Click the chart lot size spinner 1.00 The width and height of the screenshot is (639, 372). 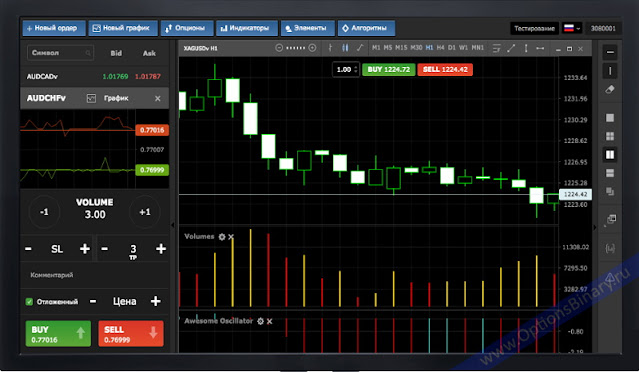346,70
